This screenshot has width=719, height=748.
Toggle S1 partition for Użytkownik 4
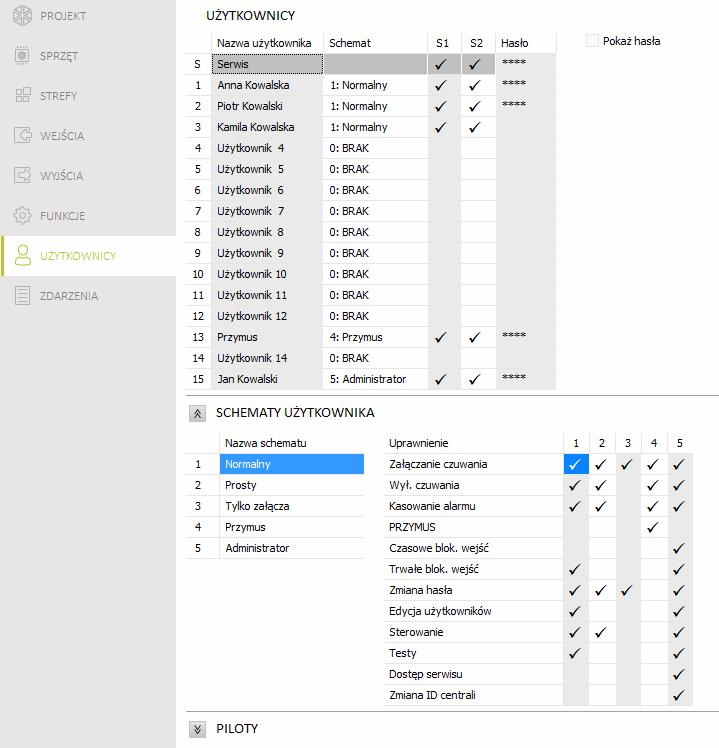[x=444, y=148]
